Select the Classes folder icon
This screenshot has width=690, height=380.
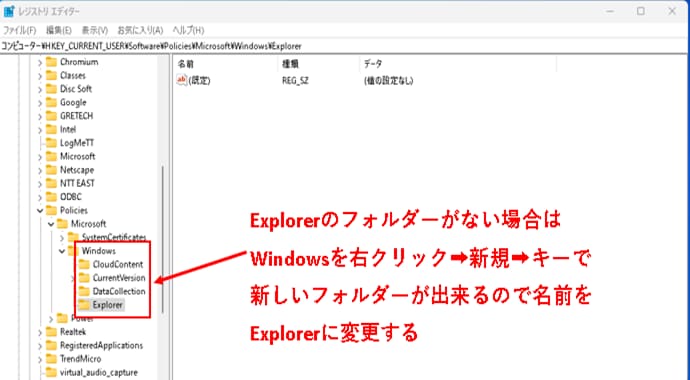pyautogui.click(x=52, y=76)
